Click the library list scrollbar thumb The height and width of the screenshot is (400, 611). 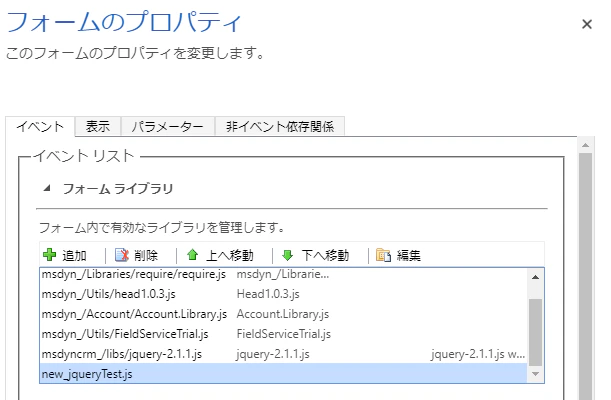pos(535,332)
